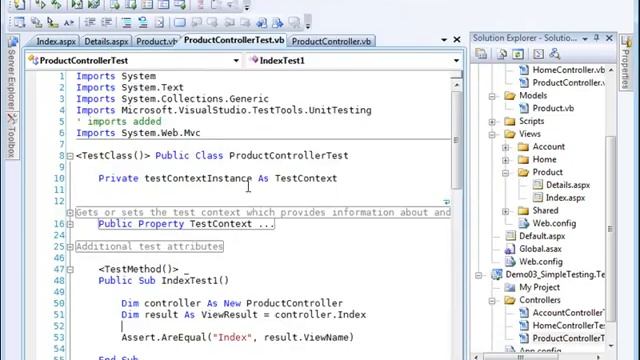The image size is (640, 360).
Task: Collapse the Models folder node
Action: pyautogui.click(x=492, y=96)
